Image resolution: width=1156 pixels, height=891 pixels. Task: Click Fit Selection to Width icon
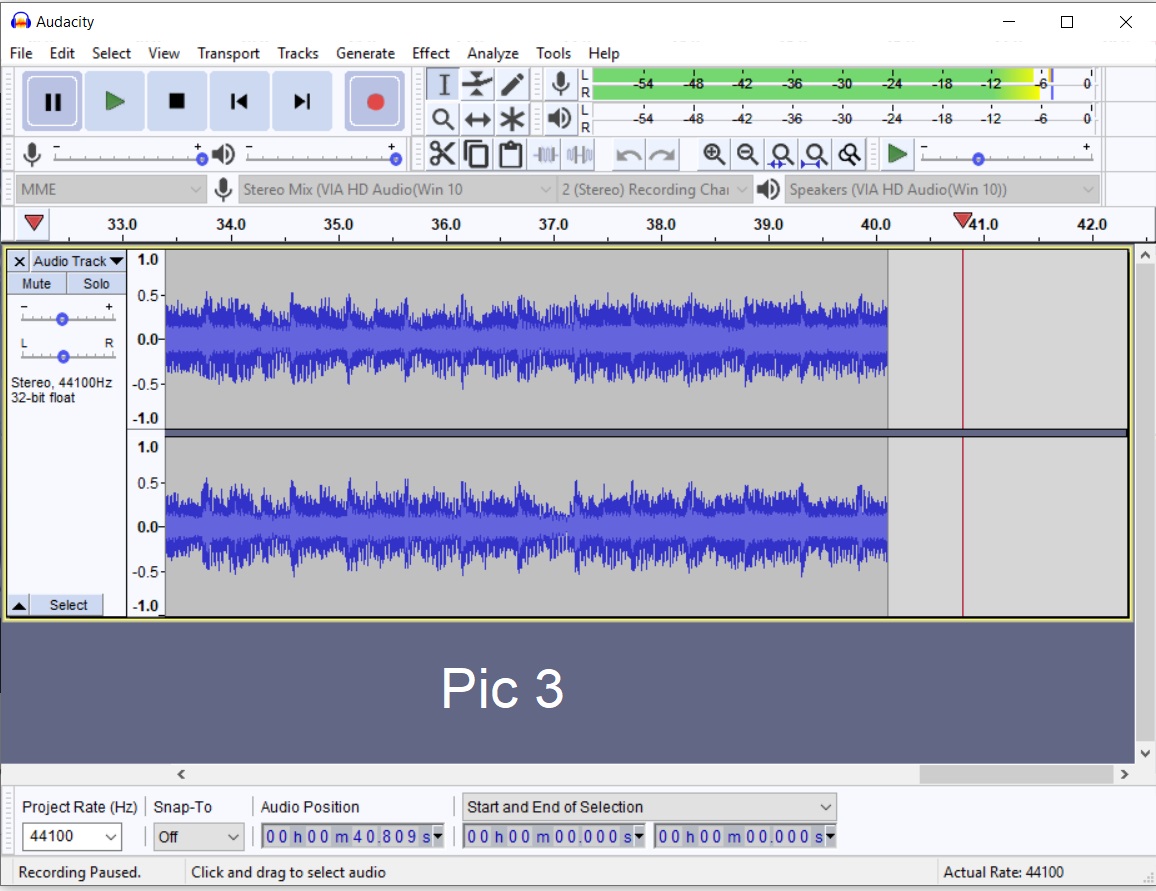click(781, 154)
